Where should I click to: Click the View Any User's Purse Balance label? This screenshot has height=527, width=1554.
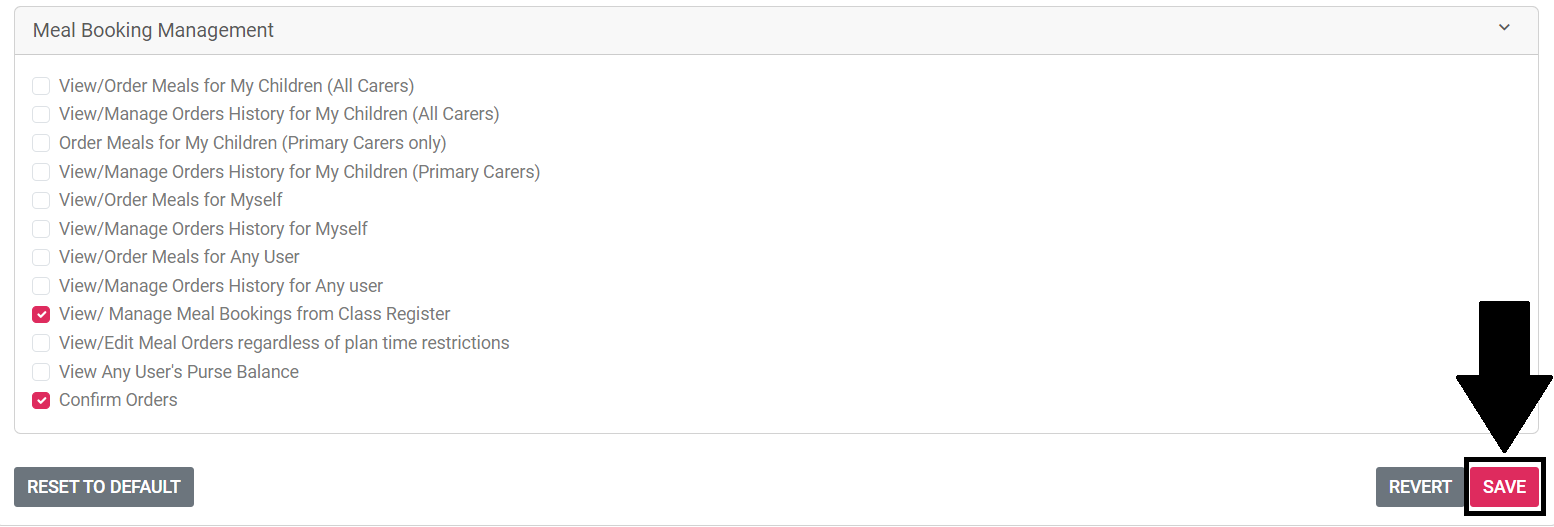pyautogui.click(x=179, y=372)
